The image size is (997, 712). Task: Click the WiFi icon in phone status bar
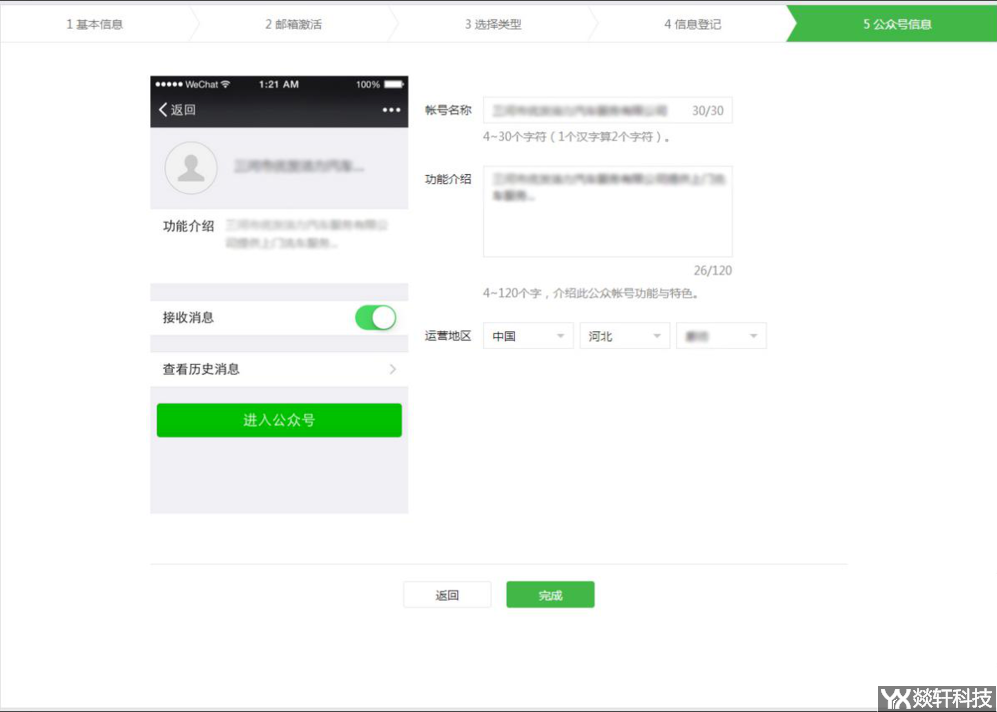[x=224, y=85]
